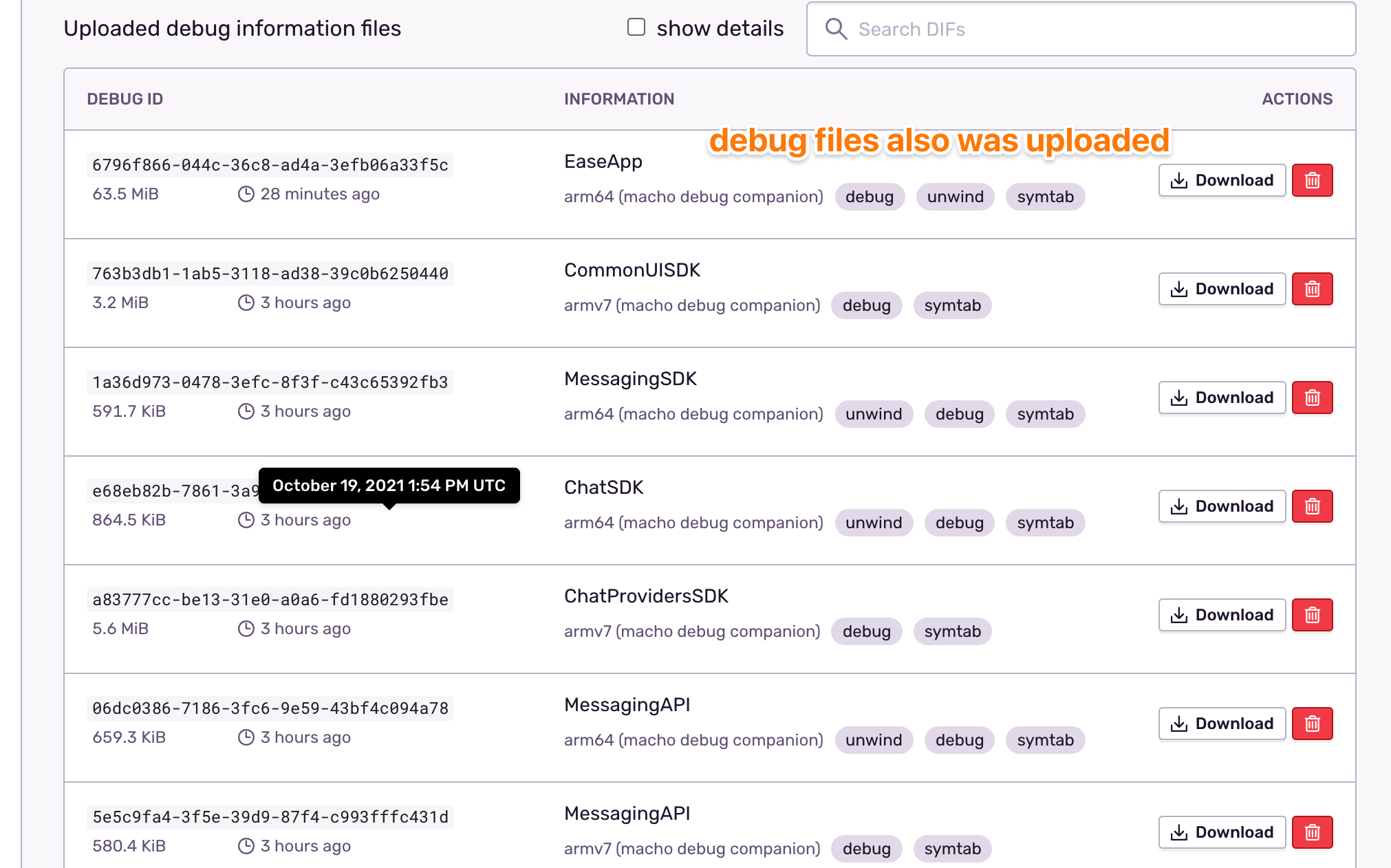The image size is (1391, 868).
Task: Select the EaseApp debug ID text
Action: [270, 165]
